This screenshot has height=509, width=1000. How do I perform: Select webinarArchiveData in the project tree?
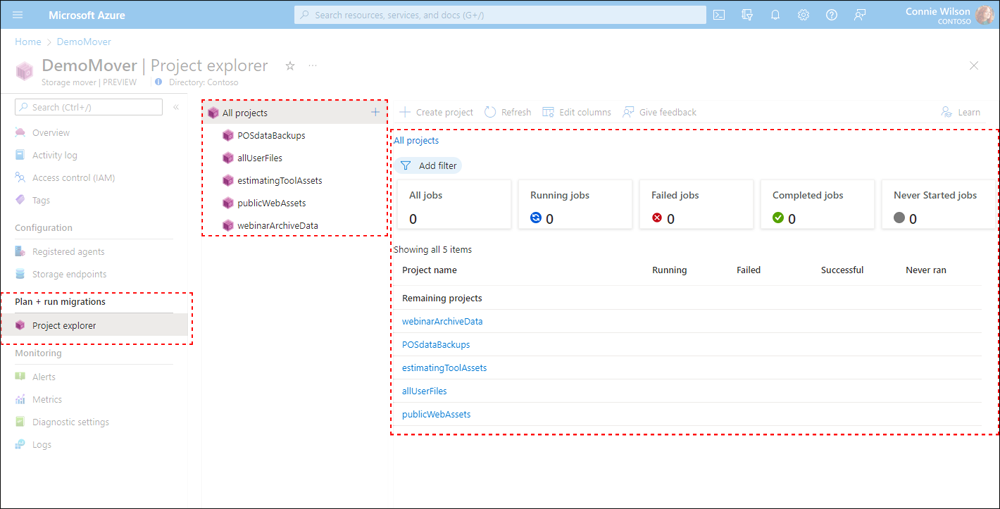point(277,225)
